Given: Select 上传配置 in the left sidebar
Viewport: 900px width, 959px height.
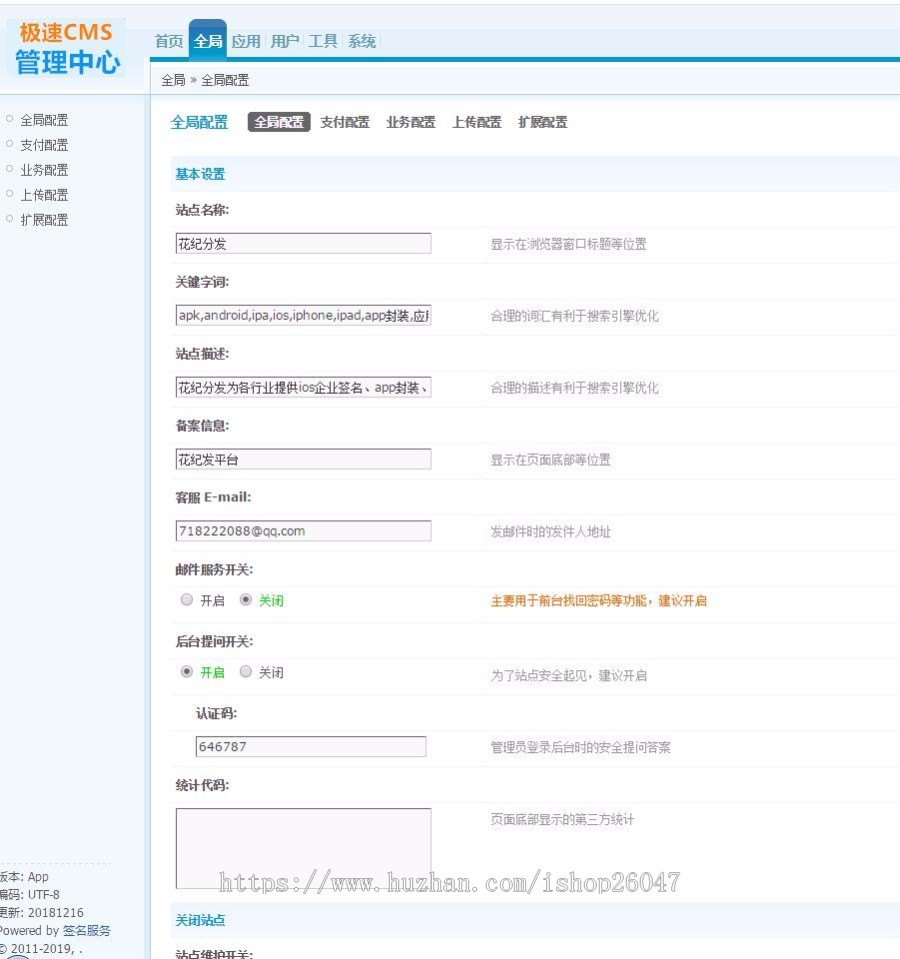Looking at the screenshot, I should [x=44, y=195].
